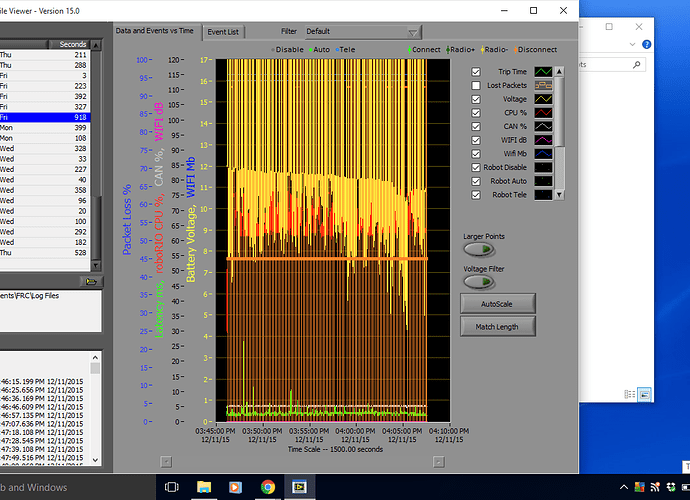Click the Voltage yellow plot legend icon
The width and height of the screenshot is (690, 500).
point(545,100)
